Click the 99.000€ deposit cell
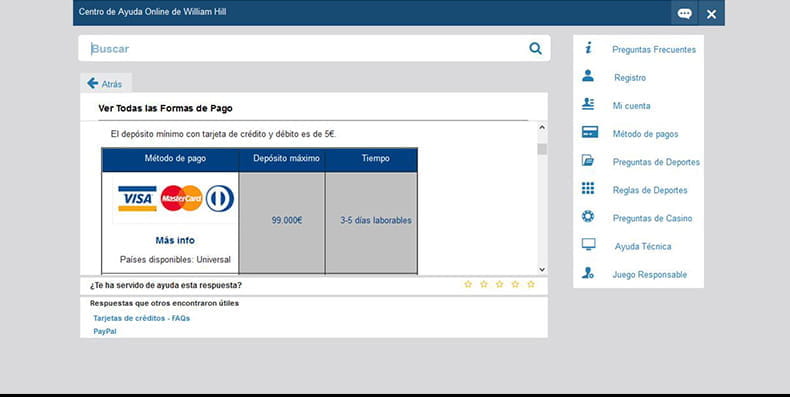Screen dimensions: 790x397 click(x=282, y=223)
